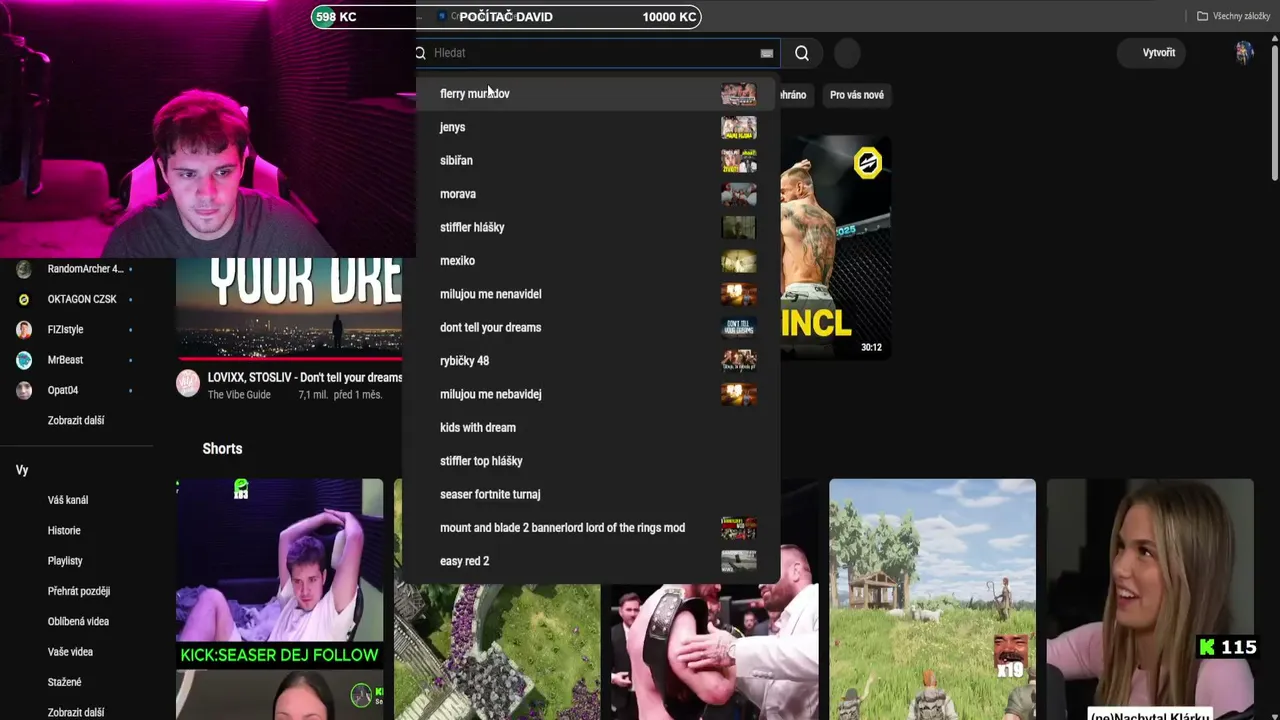This screenshot has width=1280, height=720.
Task: Pick the milujou me nebavidej suggestion
Action: tap(591, 394)
